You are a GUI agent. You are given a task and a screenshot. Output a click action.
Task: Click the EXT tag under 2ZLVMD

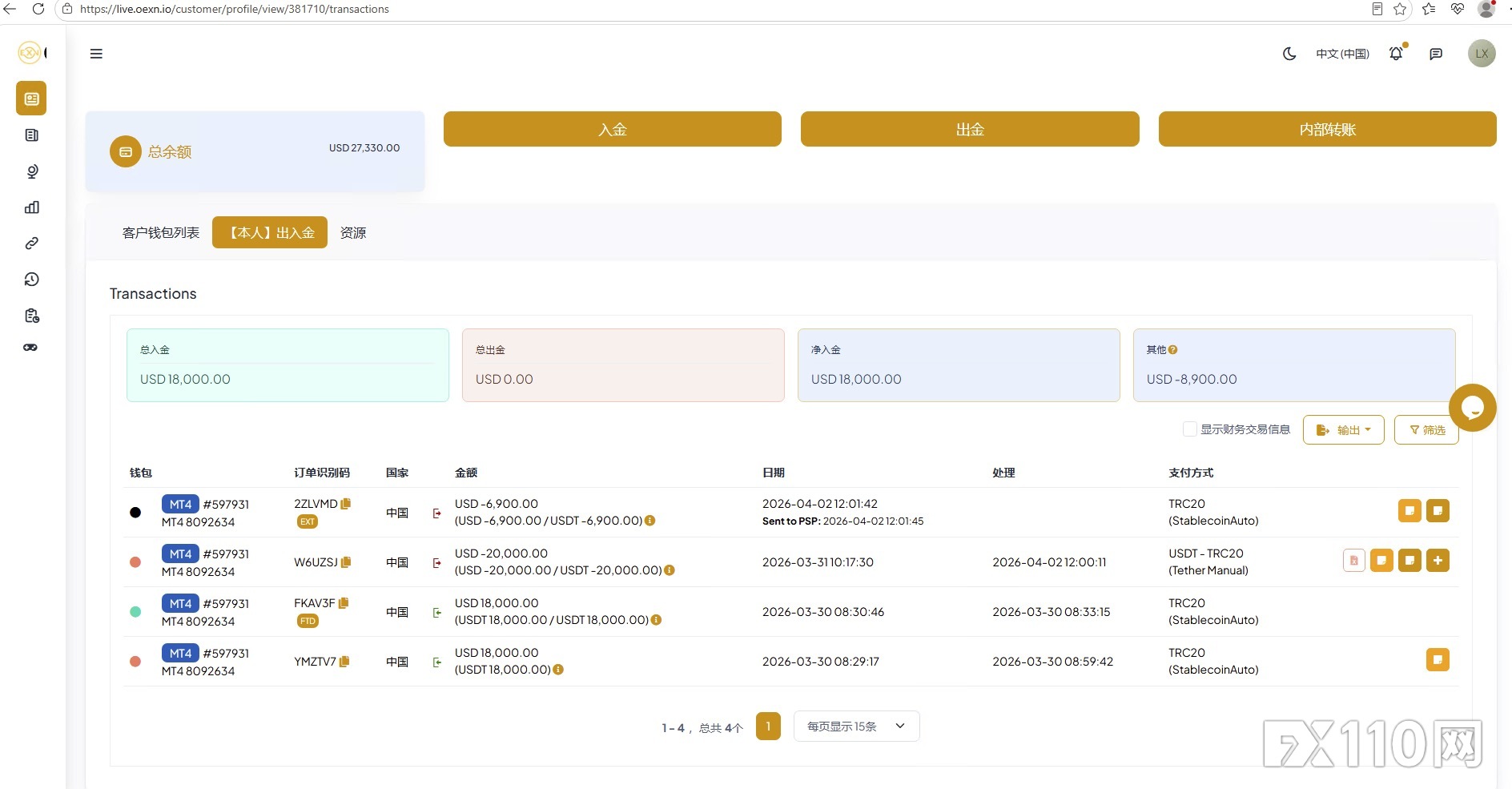(x=308, y=521)
